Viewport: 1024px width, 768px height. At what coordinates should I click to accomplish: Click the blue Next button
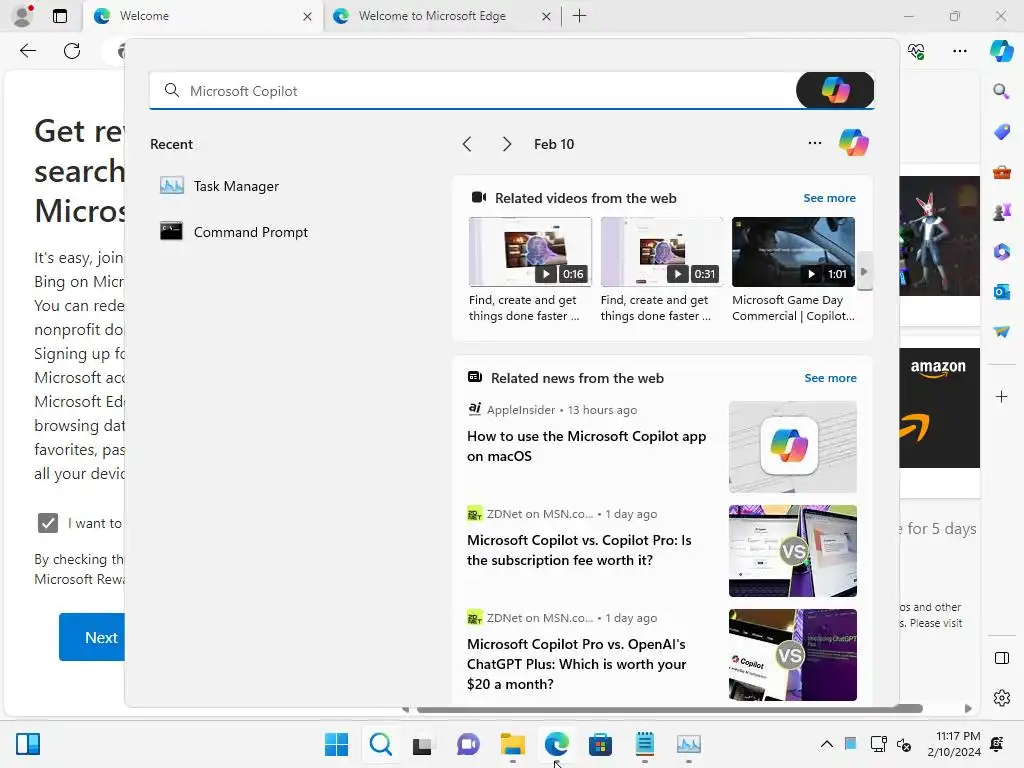pos(92,637)
